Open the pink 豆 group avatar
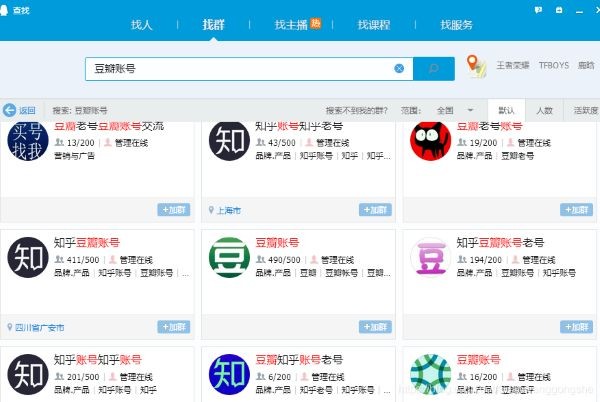The width and height of the screenshot is (600, 402). (x=431, y=257)
